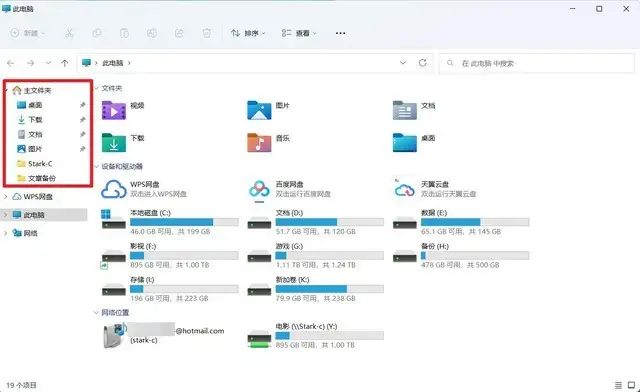This screenshot has height=392, width=640.
Task: Select 图片 Pictures in sidebar
Action: [35, 149]
